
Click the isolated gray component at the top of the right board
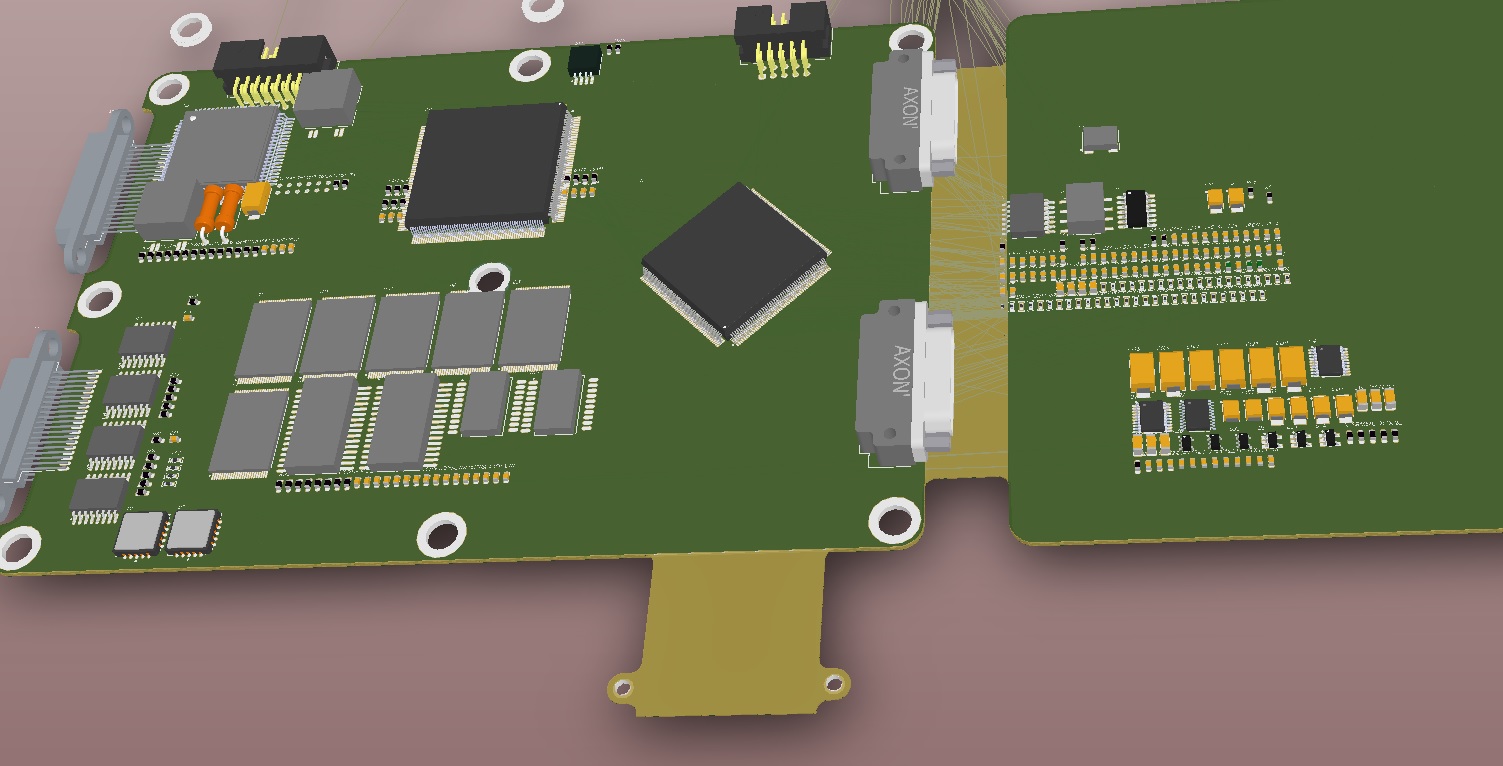[1100, 139]
